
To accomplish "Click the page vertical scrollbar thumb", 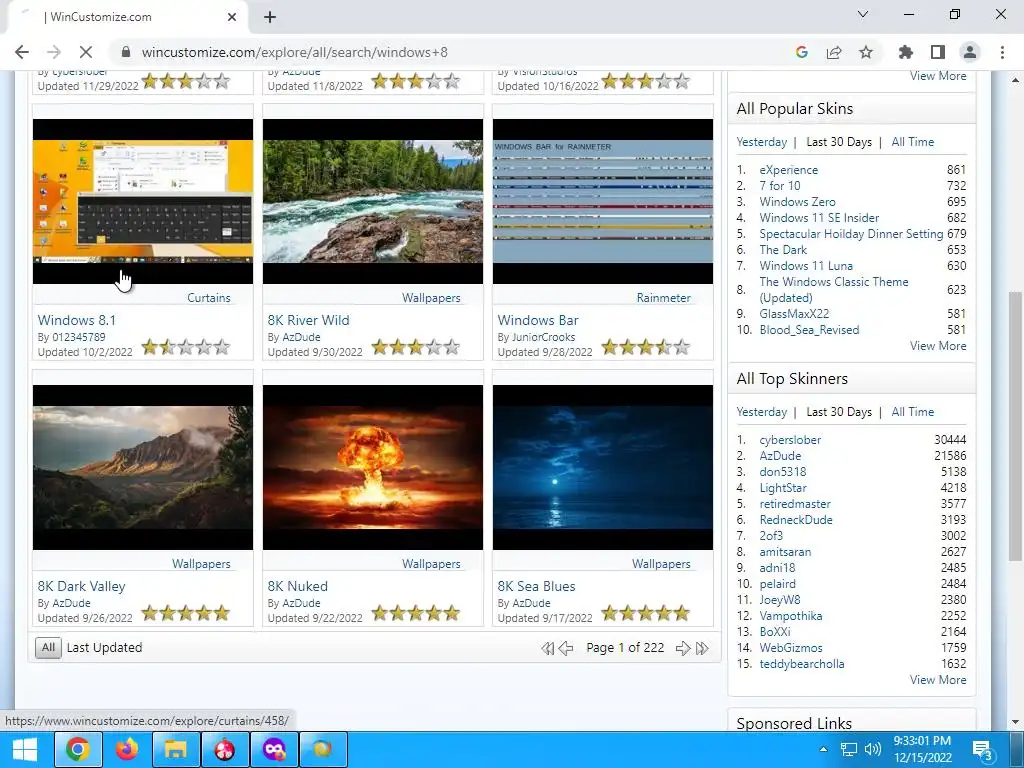I will (1014, 426).
